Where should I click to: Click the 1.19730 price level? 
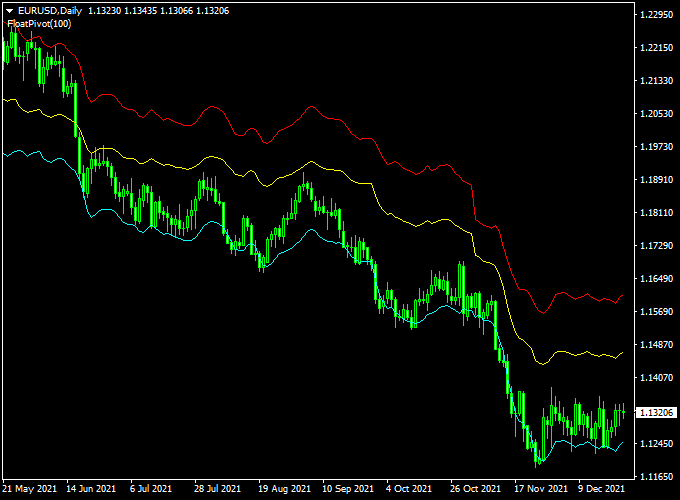coord(657,147)
